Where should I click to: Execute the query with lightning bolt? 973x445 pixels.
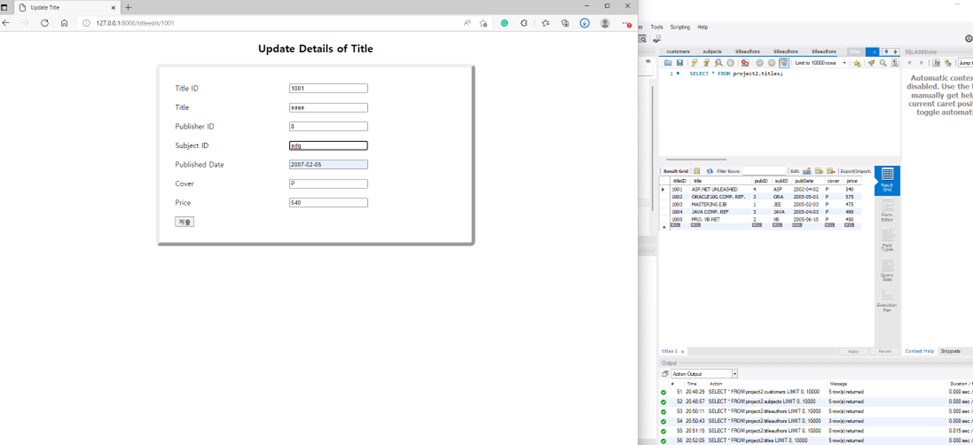coord(694,63)
